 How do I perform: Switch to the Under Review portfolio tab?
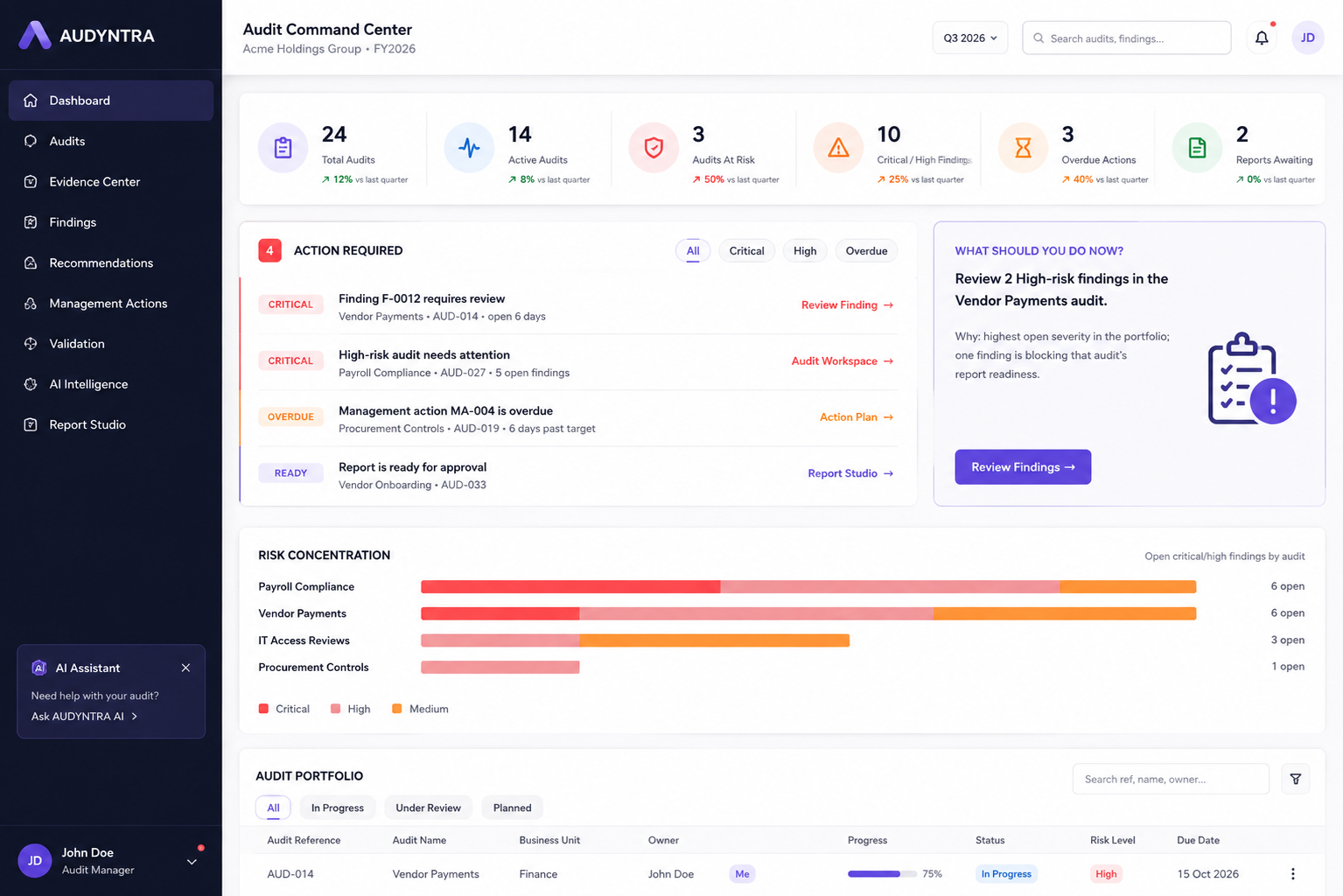(x=428, y=808)
